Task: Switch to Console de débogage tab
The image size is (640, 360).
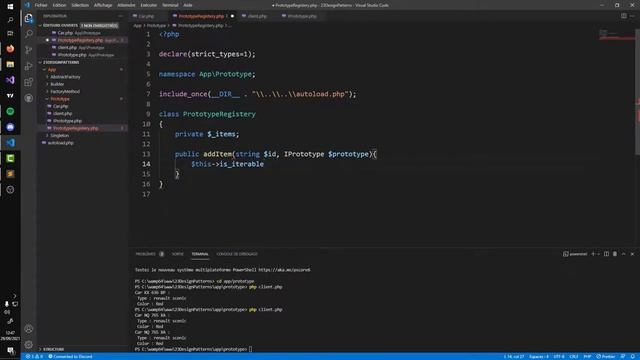Action: coord(237,254)
